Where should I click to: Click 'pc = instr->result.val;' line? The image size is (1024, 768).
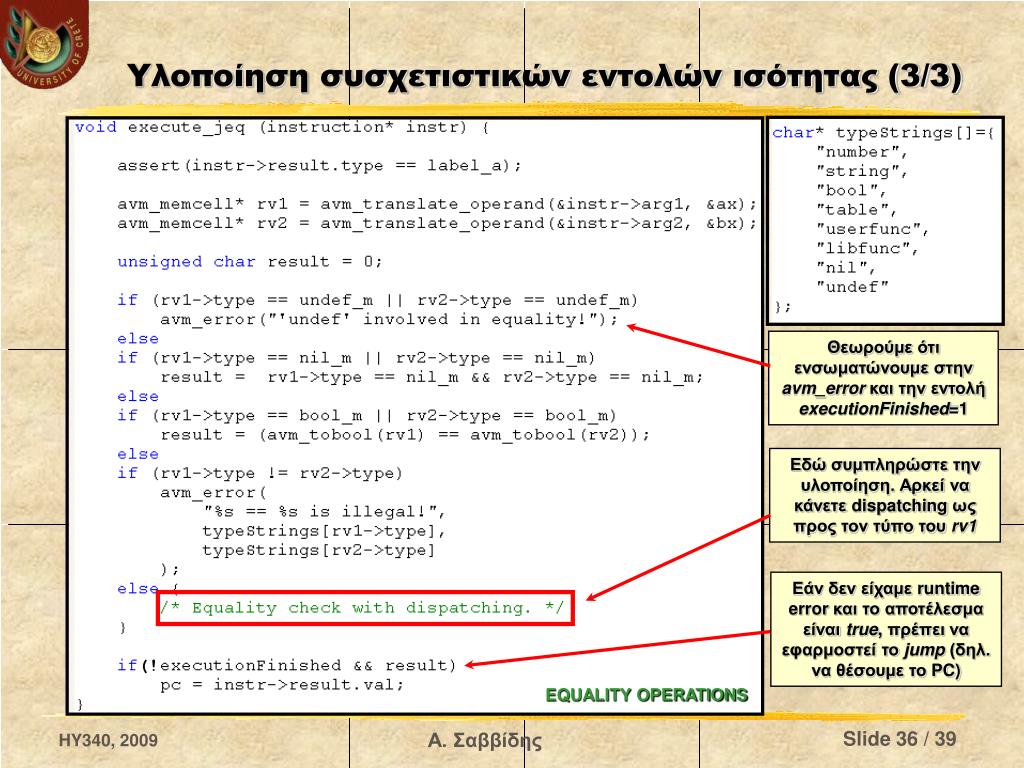[282, 685]
